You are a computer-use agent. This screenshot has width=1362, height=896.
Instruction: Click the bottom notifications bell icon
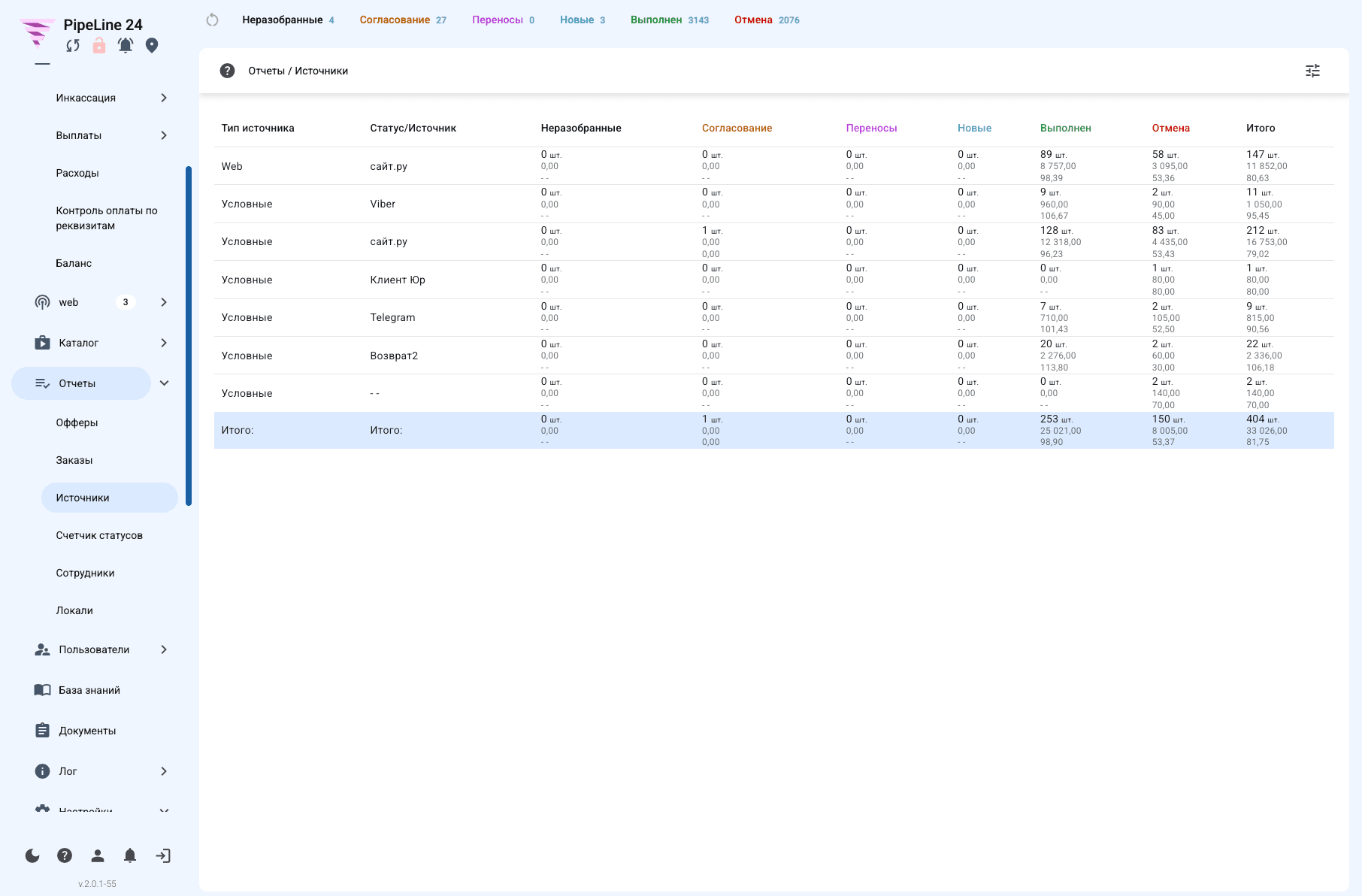[130, 855]
